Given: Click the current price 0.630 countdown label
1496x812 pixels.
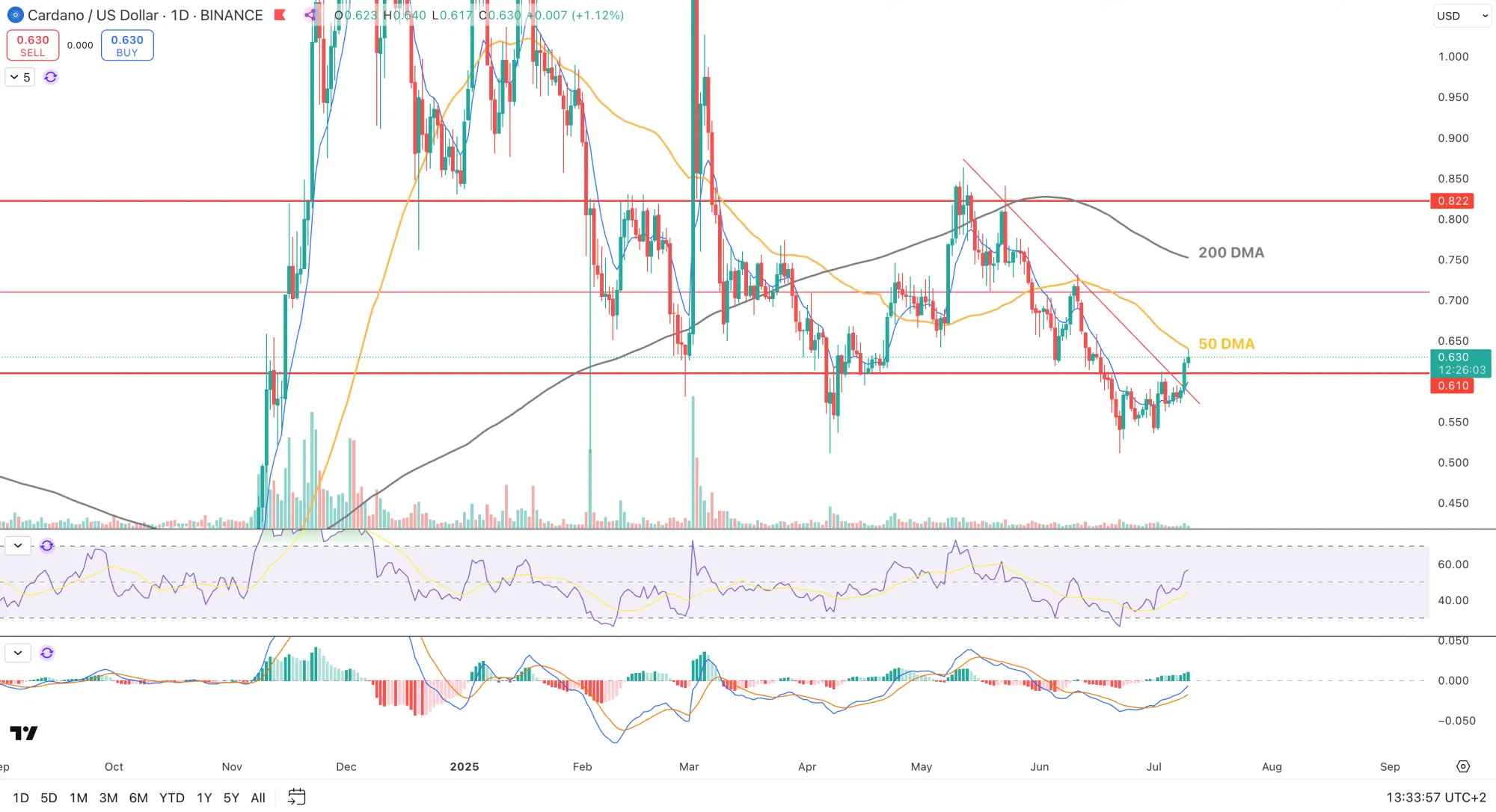Looking at the screenshot, I should tap(1461, 363).
